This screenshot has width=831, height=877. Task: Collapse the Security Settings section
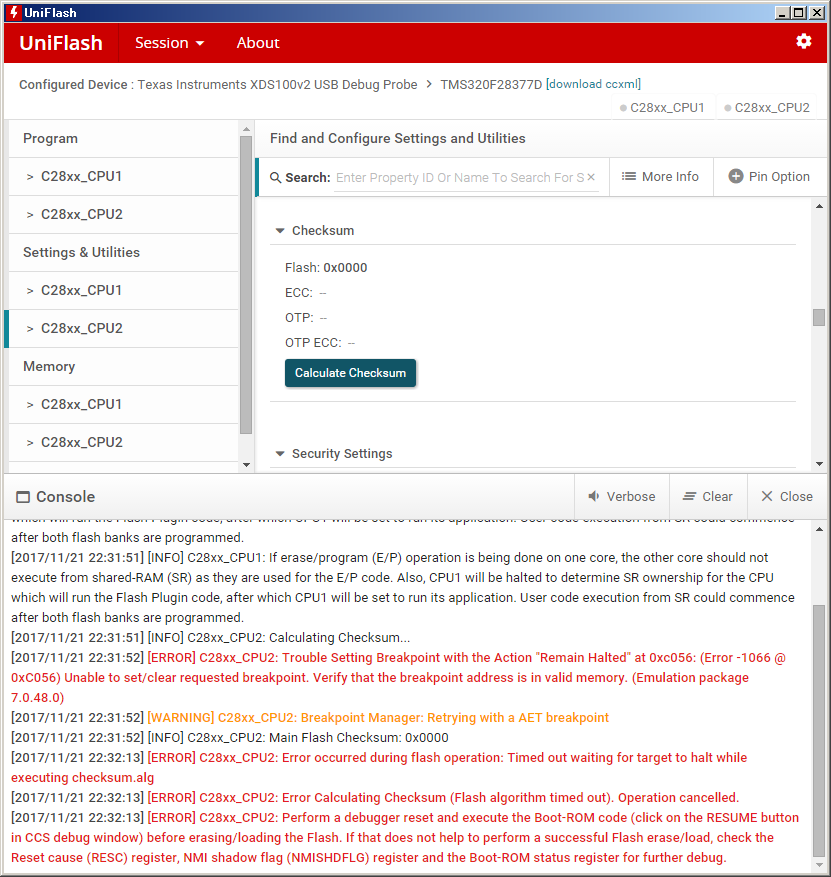point(280,454)
